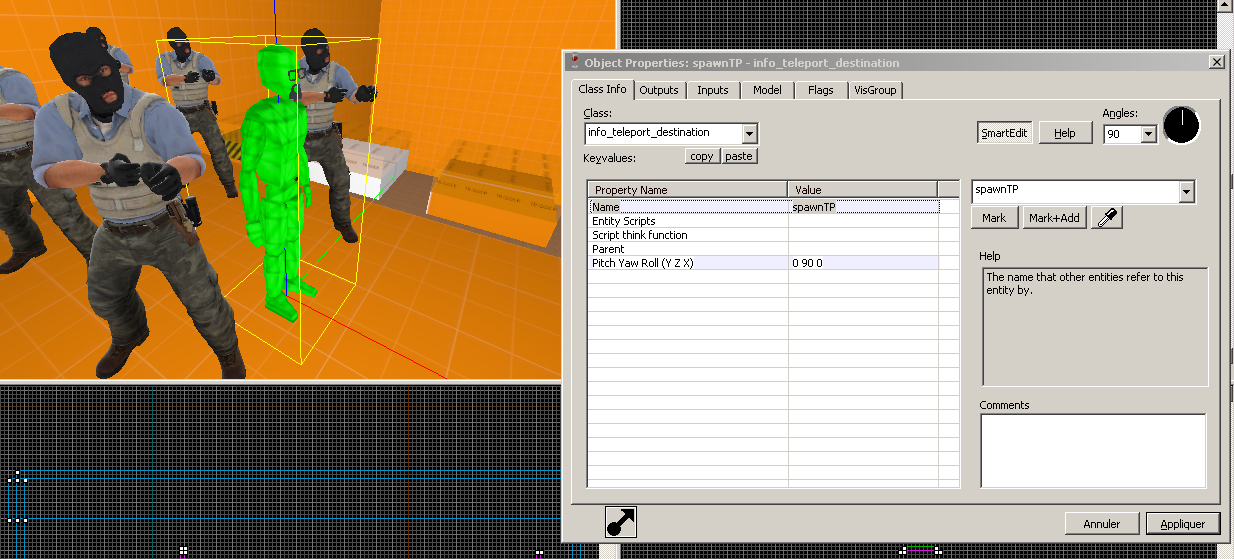Click the Object Properties title bar icon

[x=574, y=62]
